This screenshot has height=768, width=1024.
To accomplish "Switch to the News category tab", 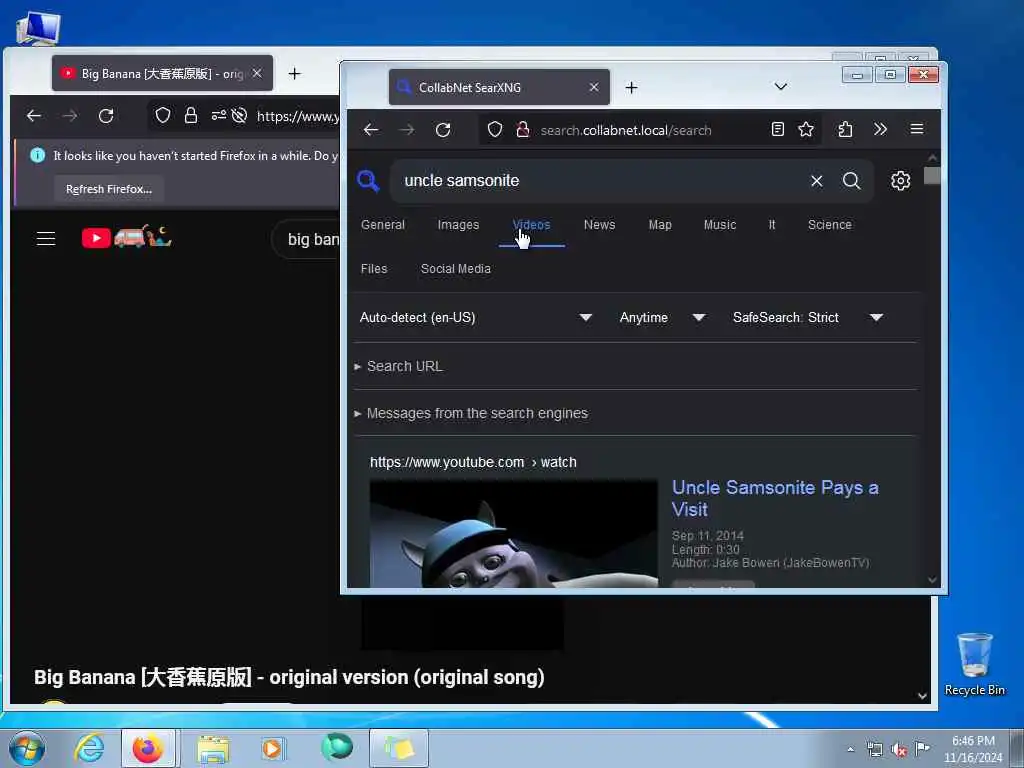I will point(599,225).
